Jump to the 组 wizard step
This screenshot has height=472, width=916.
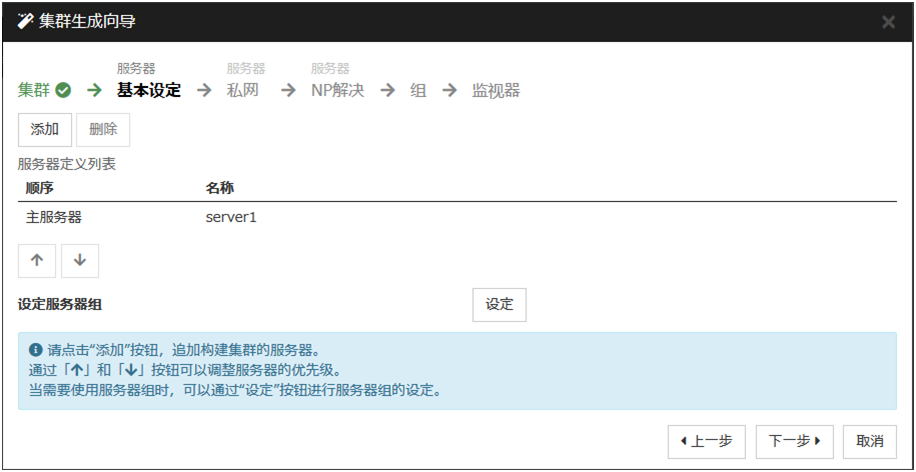tap(418, 91)
